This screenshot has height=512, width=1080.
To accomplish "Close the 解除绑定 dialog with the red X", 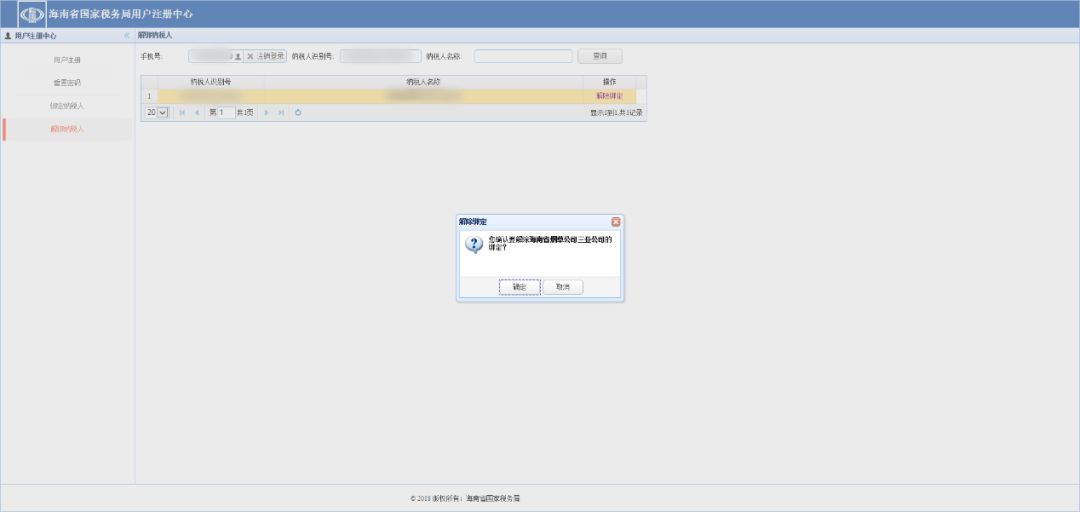I will (x=616, y=221).
